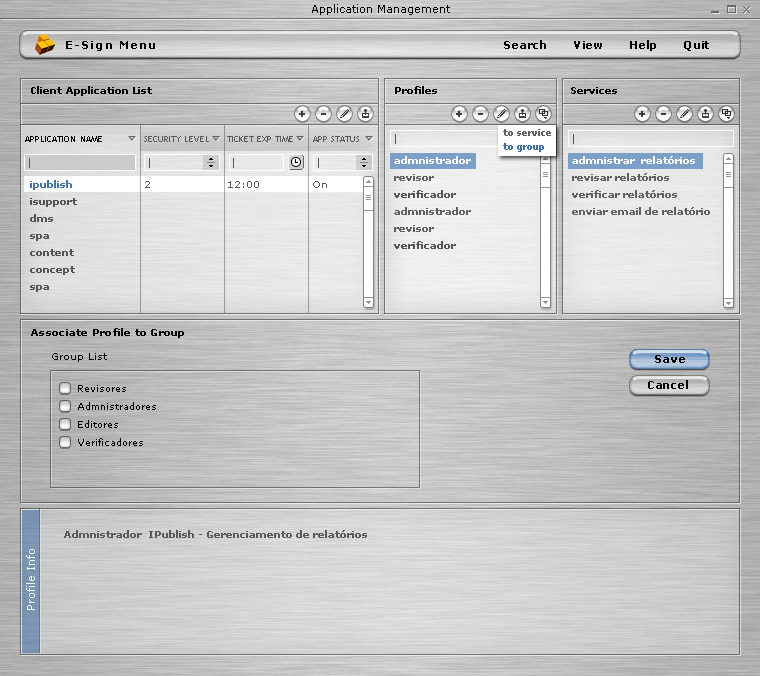Click the edit pencil icon in Client Application List
This screenshot has width=760, height=676.
(344, 114)
